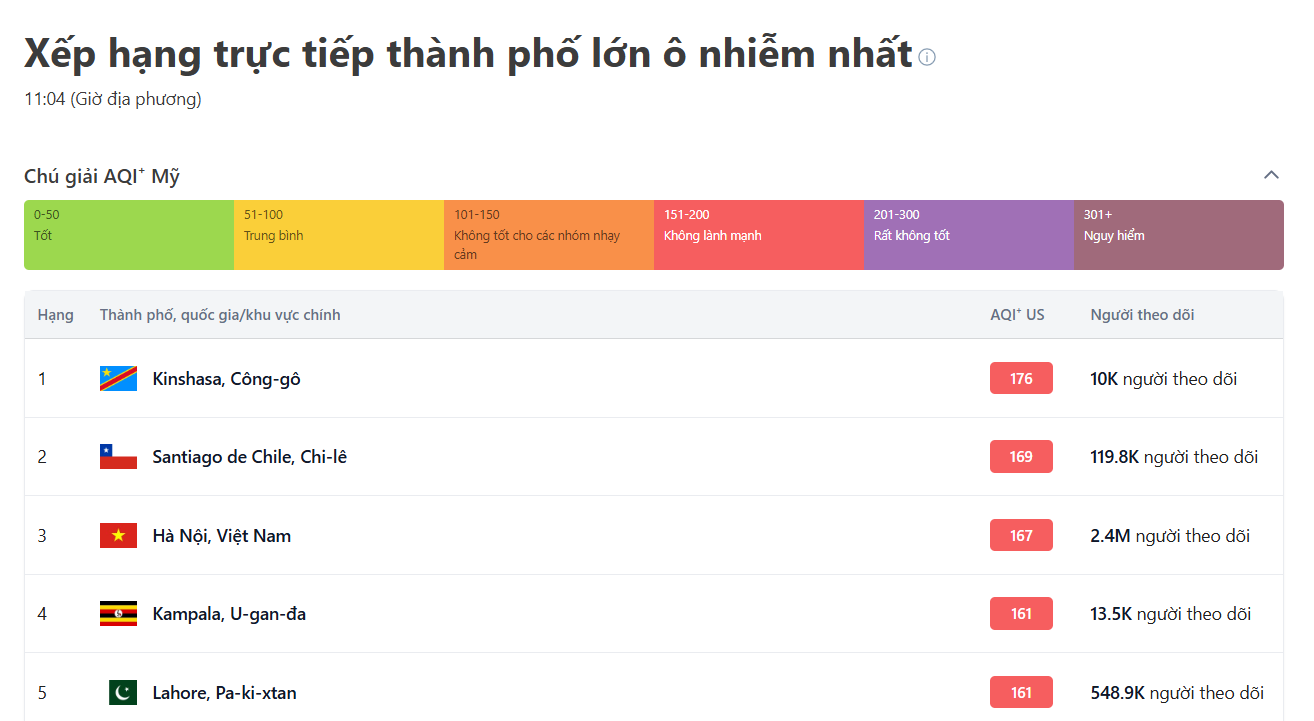Select the Hạng column header
The width and height of the screenshot is (1314, 721).
pyautogui.click(x=56, y=314)
